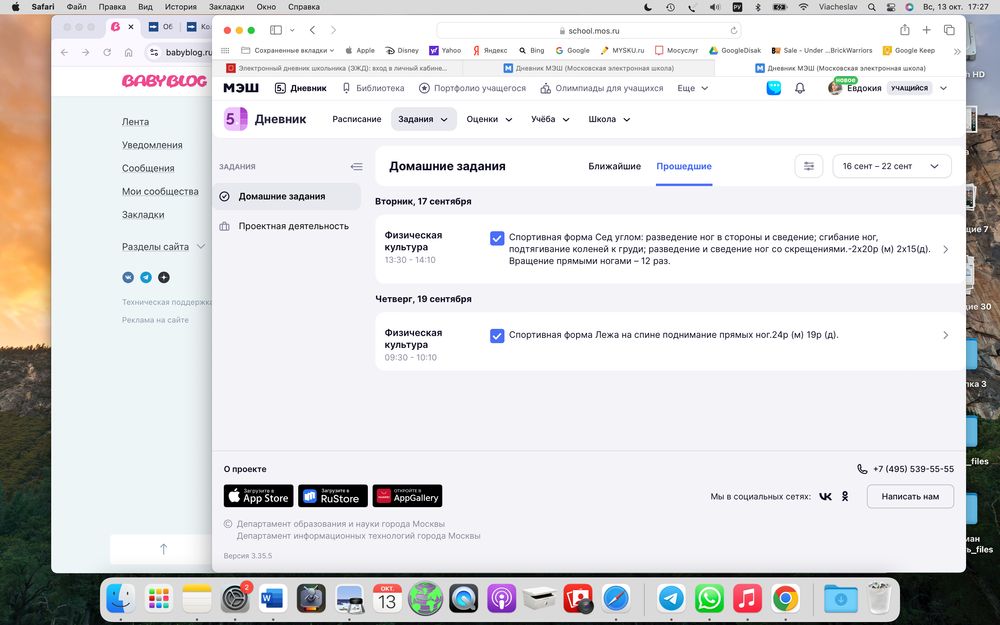Click the filter settings icon beside date range

click(808, 166)
